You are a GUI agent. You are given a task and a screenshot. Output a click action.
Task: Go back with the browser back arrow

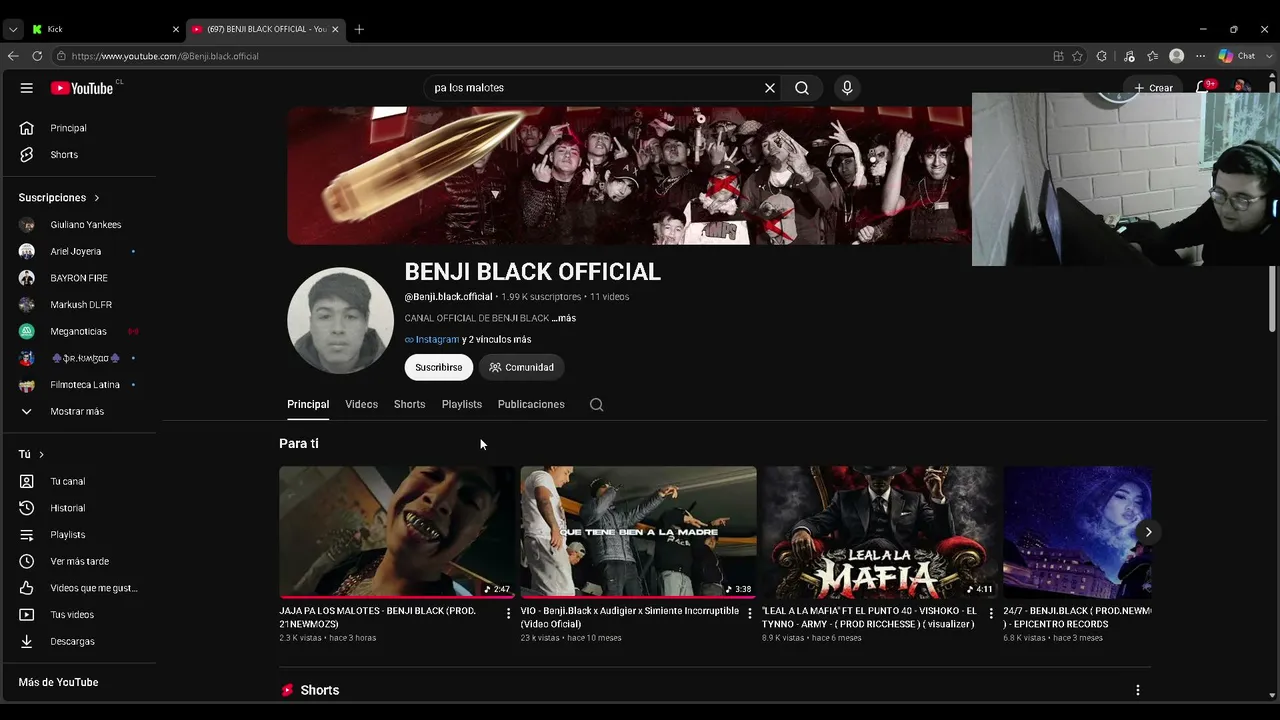(13, 56)
